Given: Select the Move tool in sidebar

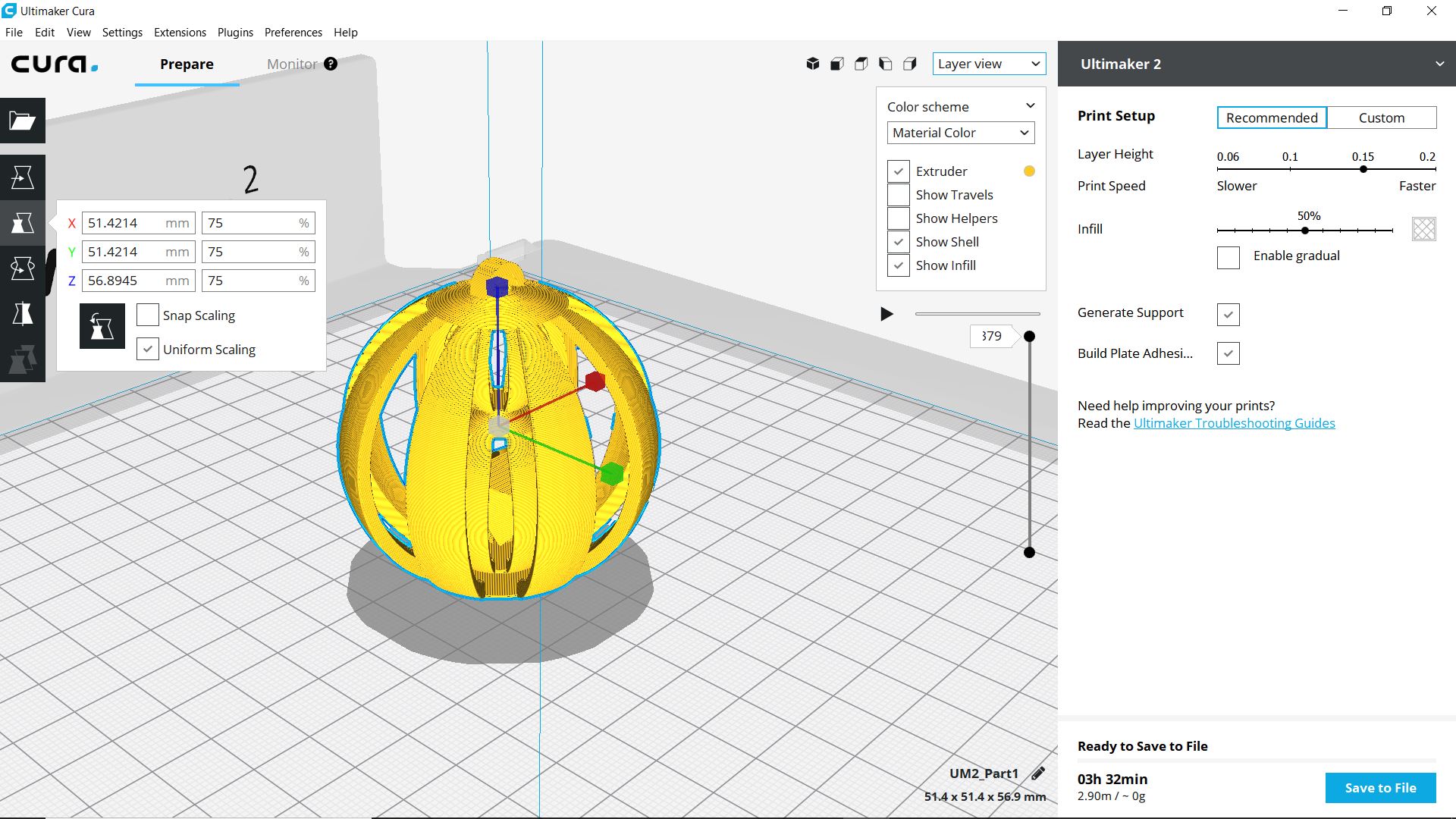Looking at the screenshot, I should pos(23,177).
